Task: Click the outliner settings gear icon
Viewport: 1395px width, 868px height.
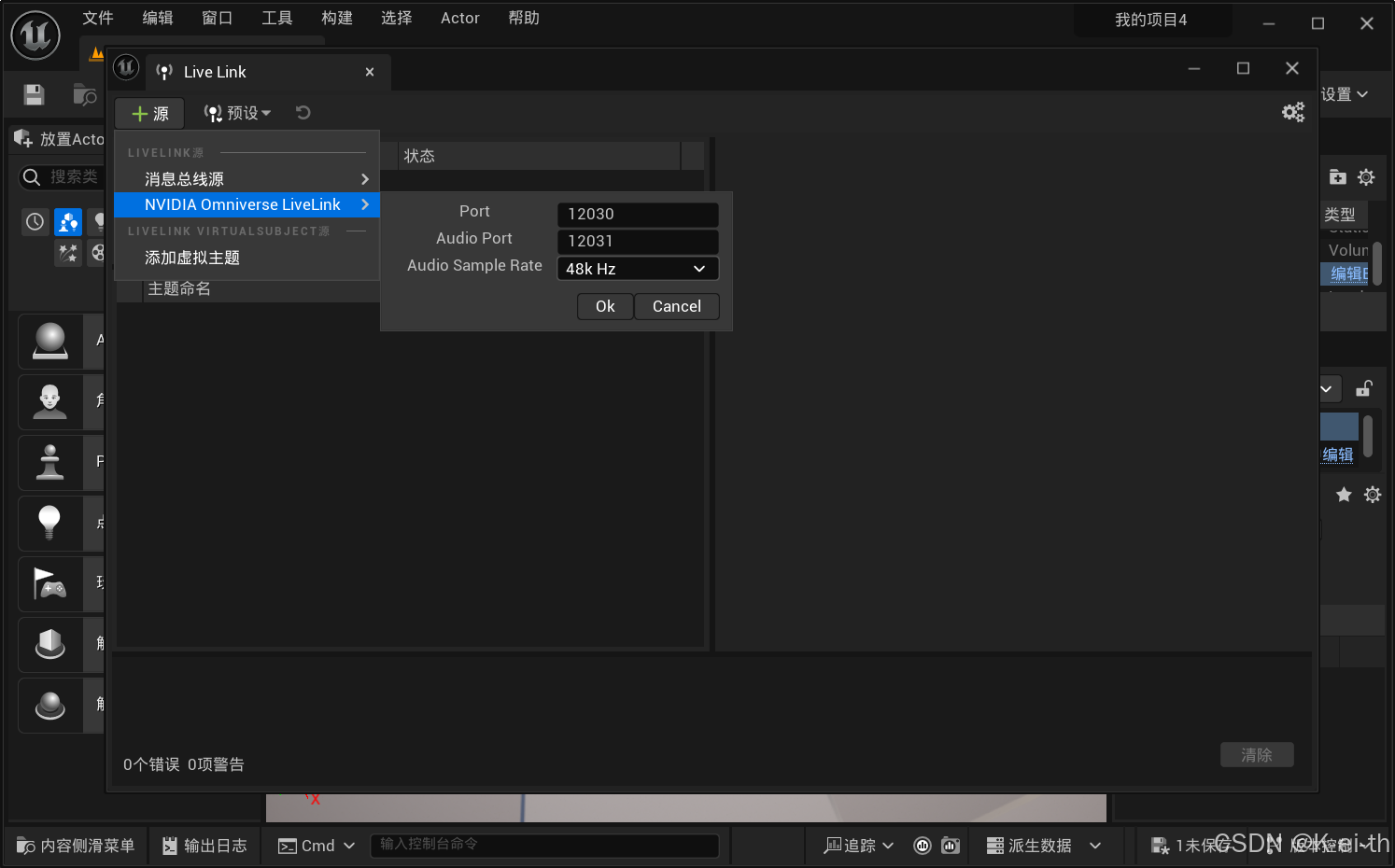Action: click(1366, 177)
